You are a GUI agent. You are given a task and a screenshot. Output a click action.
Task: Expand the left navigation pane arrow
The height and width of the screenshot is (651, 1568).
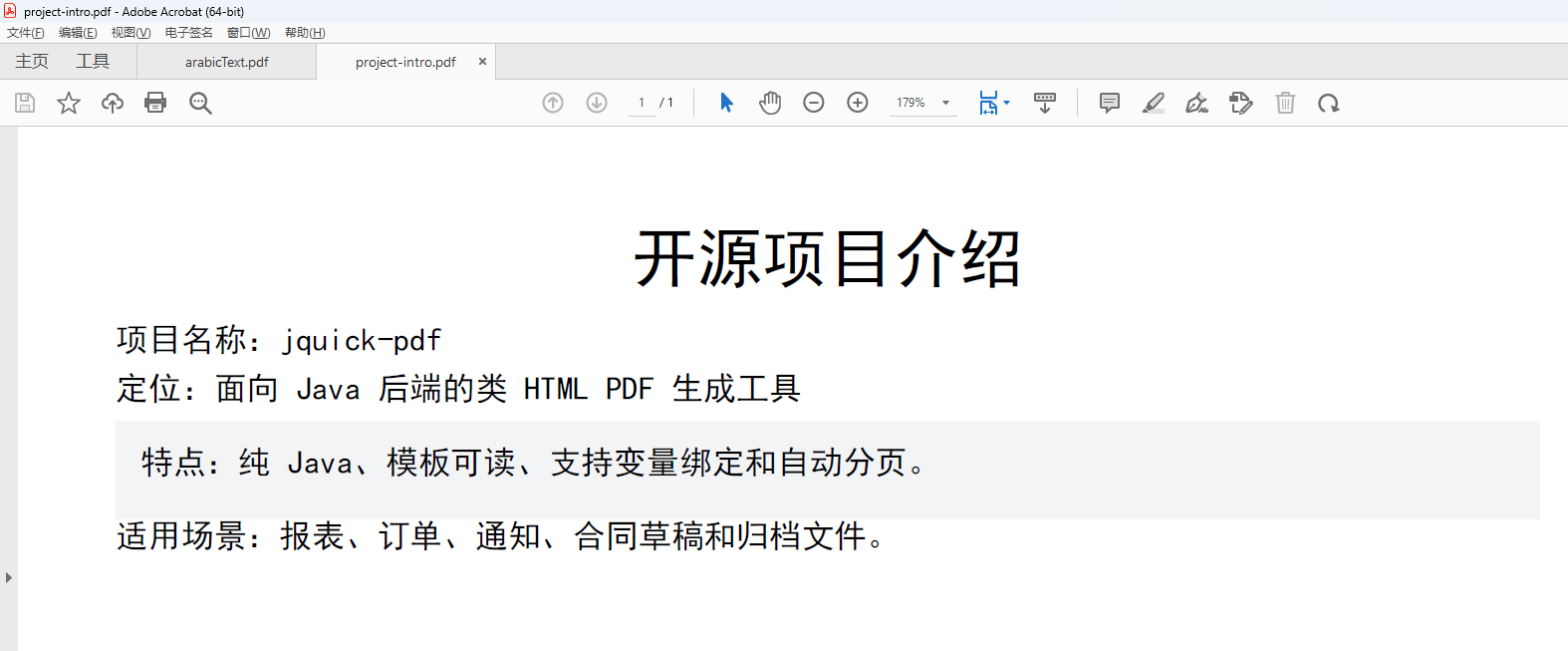(x=9, y=577)
